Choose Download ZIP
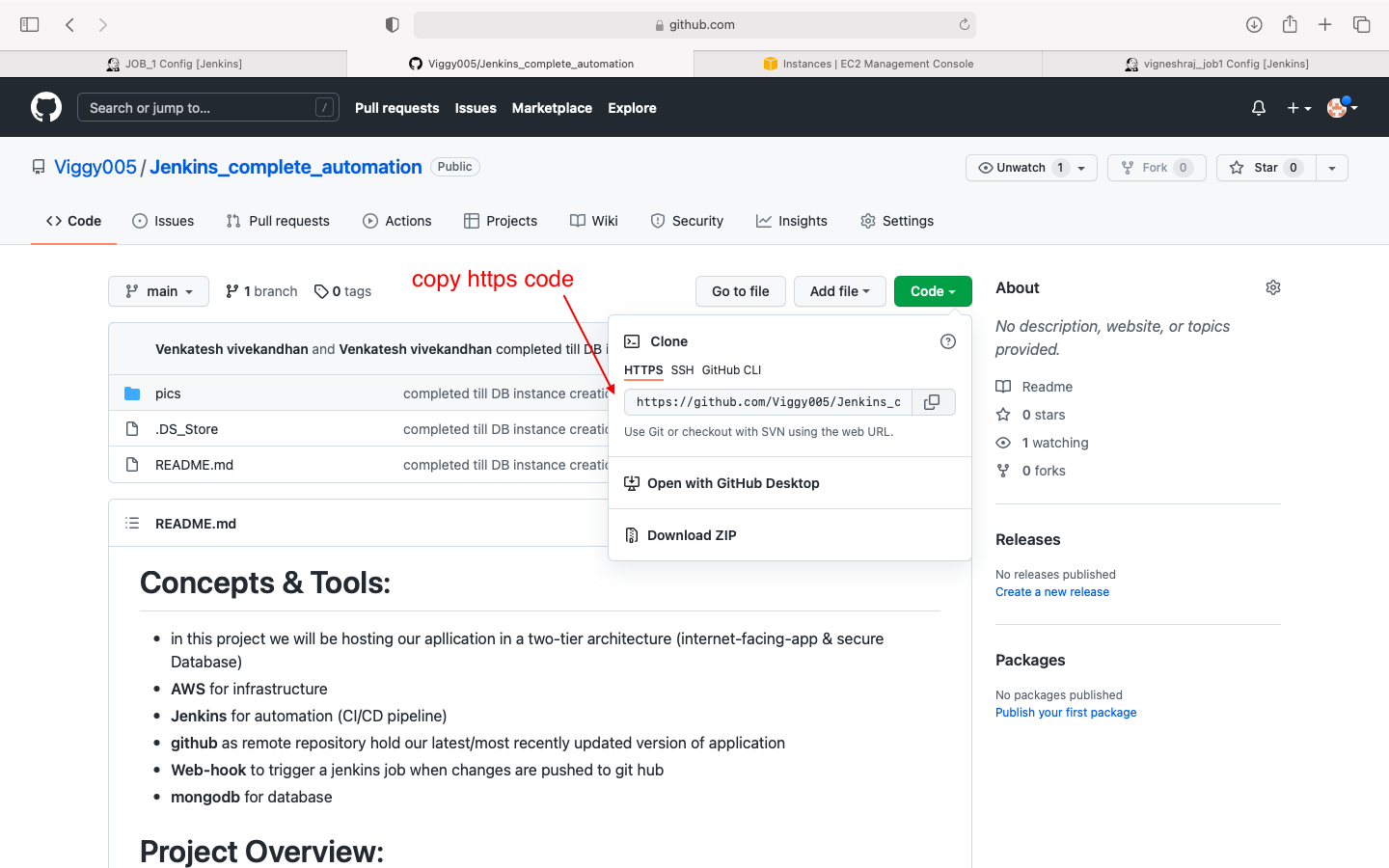Viewport: 1389px width, 868px height. (790, 535)
